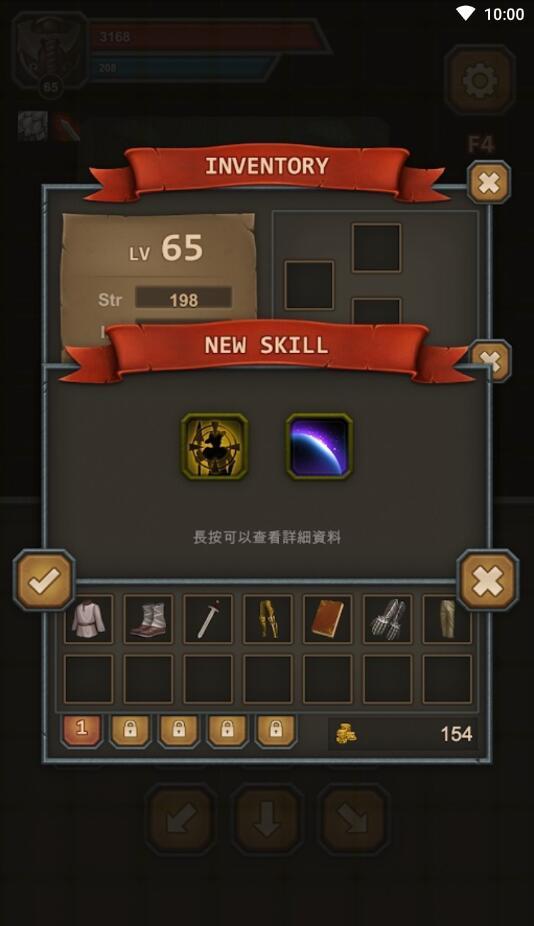Select the yellow target warrior skill icon

click(214, 446)
